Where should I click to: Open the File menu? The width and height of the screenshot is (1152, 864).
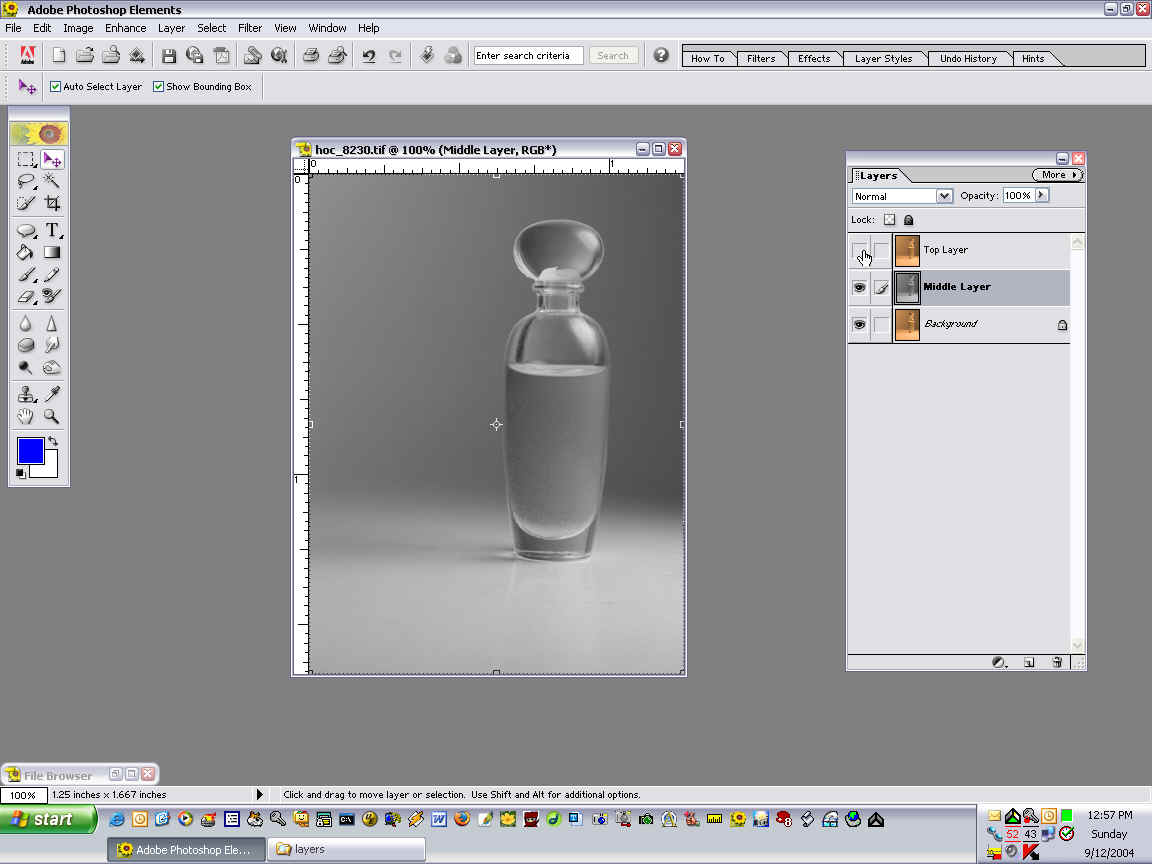(x=13, y=28)
